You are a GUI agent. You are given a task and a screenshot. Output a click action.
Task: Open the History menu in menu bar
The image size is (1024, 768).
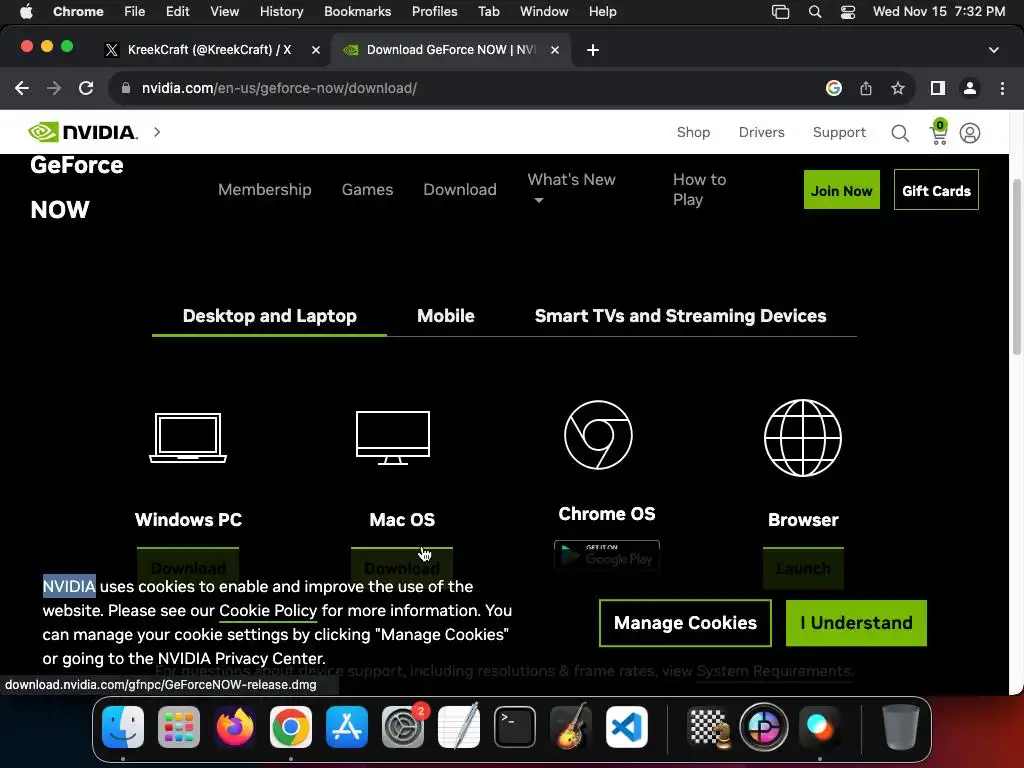pos(281,12)
